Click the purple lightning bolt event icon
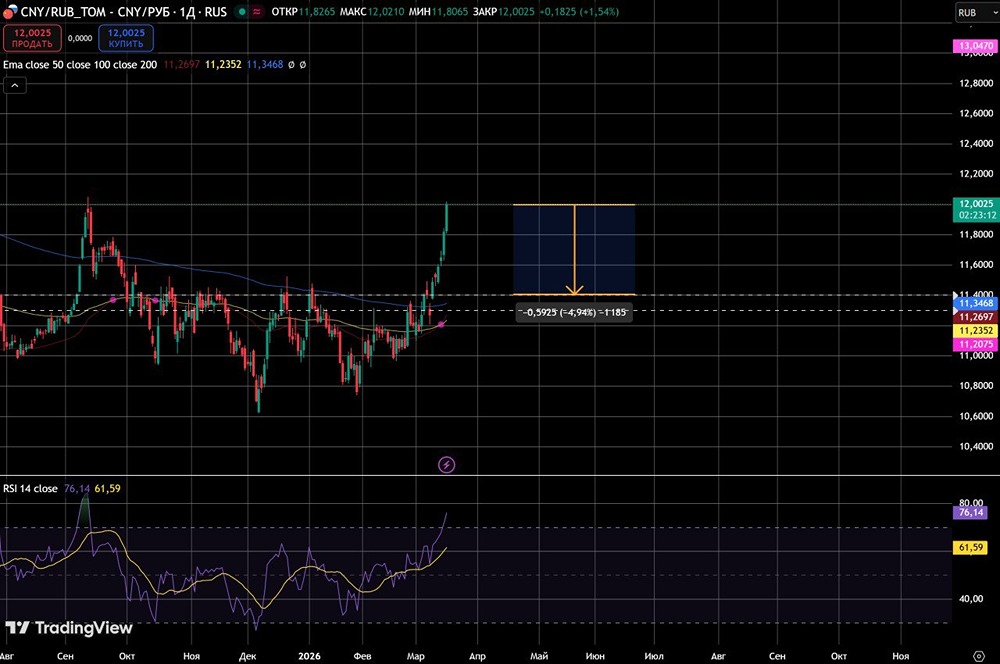This screenshot has height=664, width=1000. 446,465
